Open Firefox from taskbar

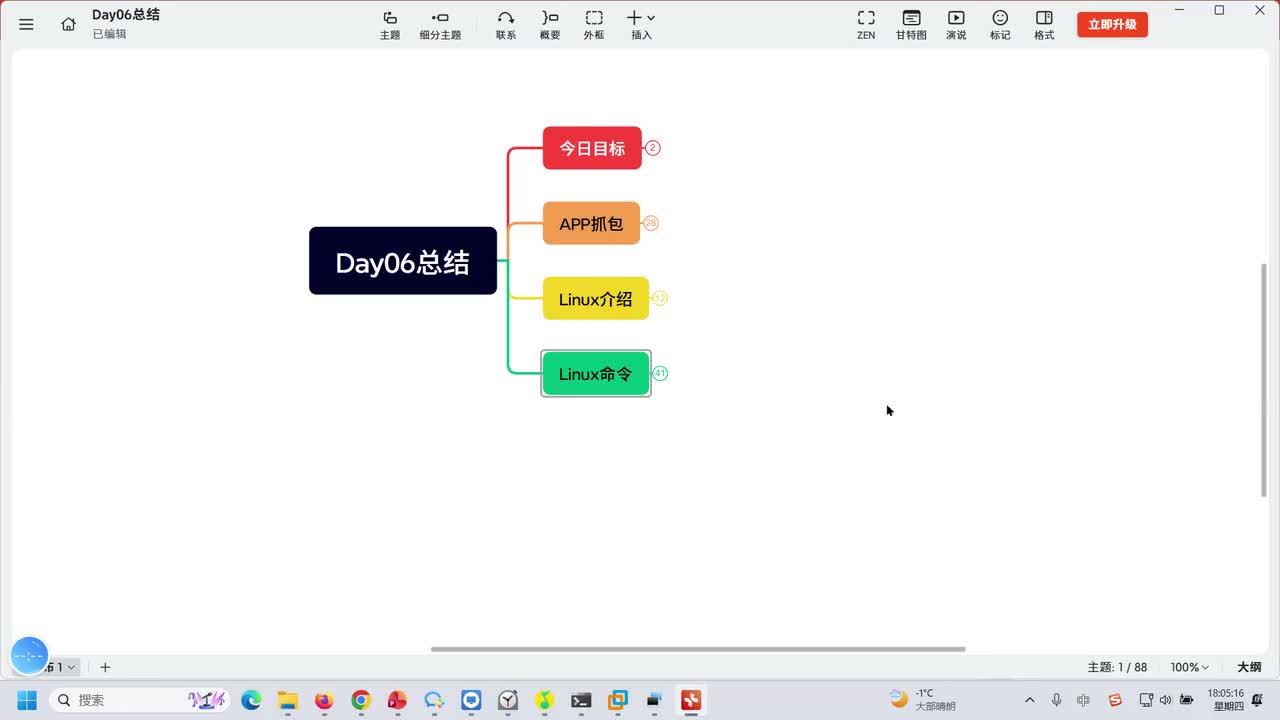[324, 700]
